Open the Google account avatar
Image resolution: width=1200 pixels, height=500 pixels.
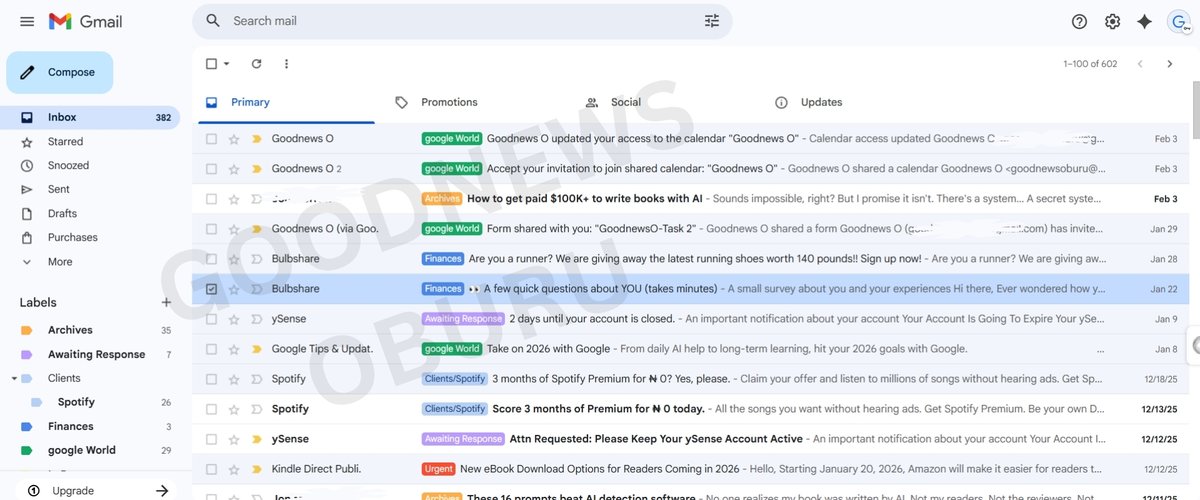[1180, 21]
